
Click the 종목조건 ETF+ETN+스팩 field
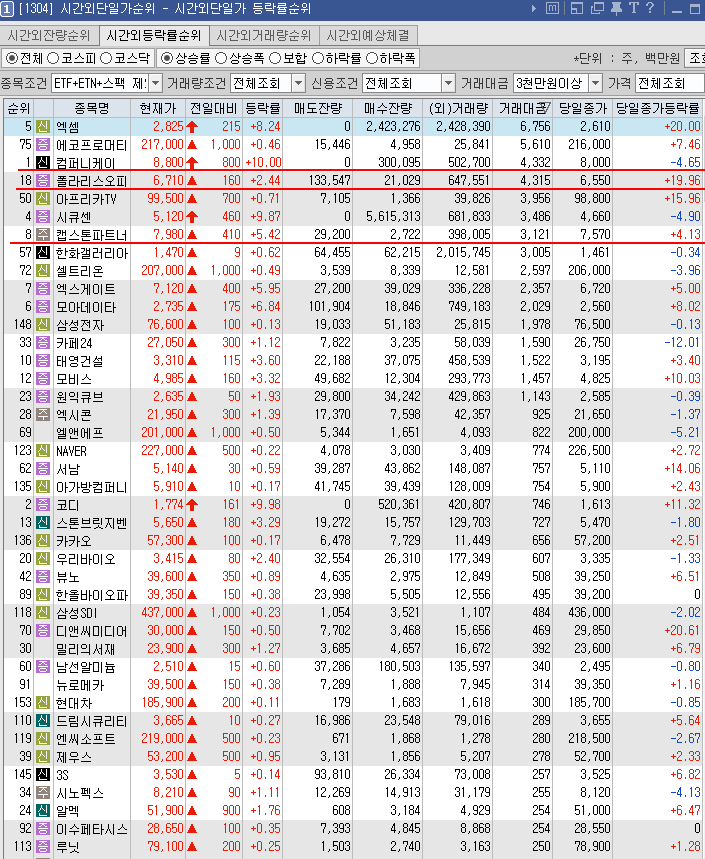pyautogui.click(x=100, y=83)
